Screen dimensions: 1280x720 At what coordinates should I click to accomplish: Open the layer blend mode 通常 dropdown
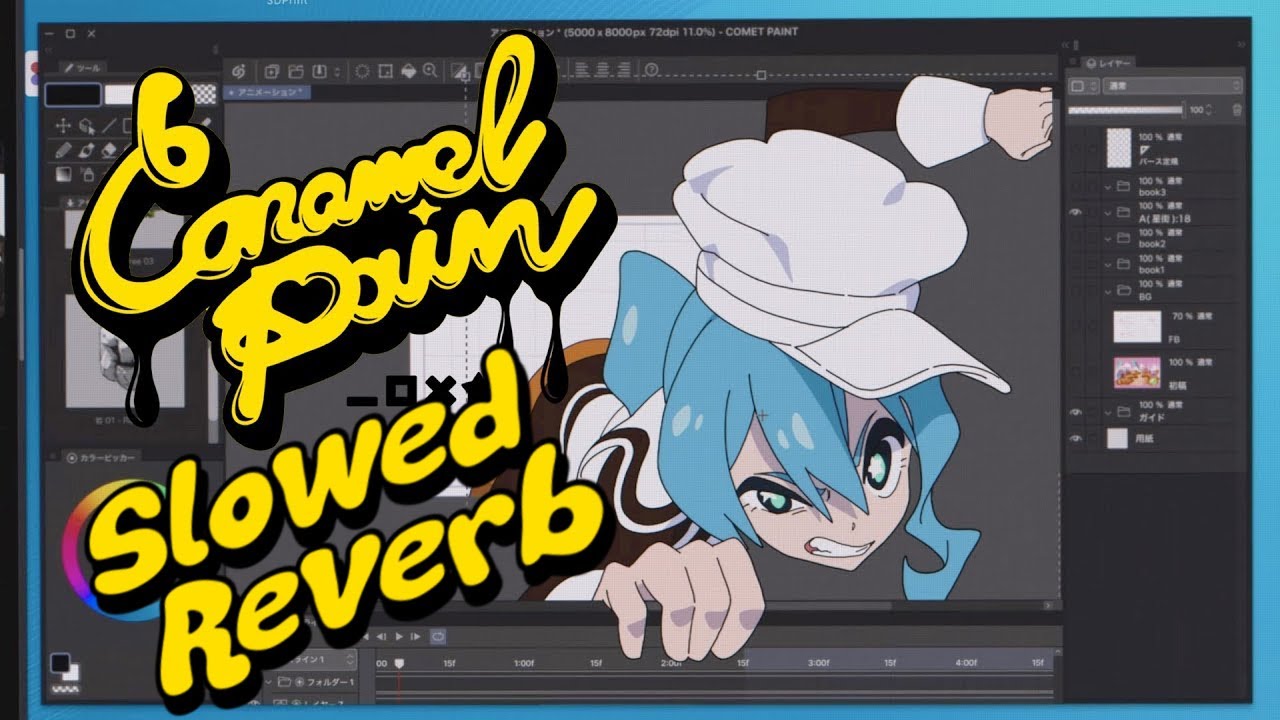(x=1174, y=87)
